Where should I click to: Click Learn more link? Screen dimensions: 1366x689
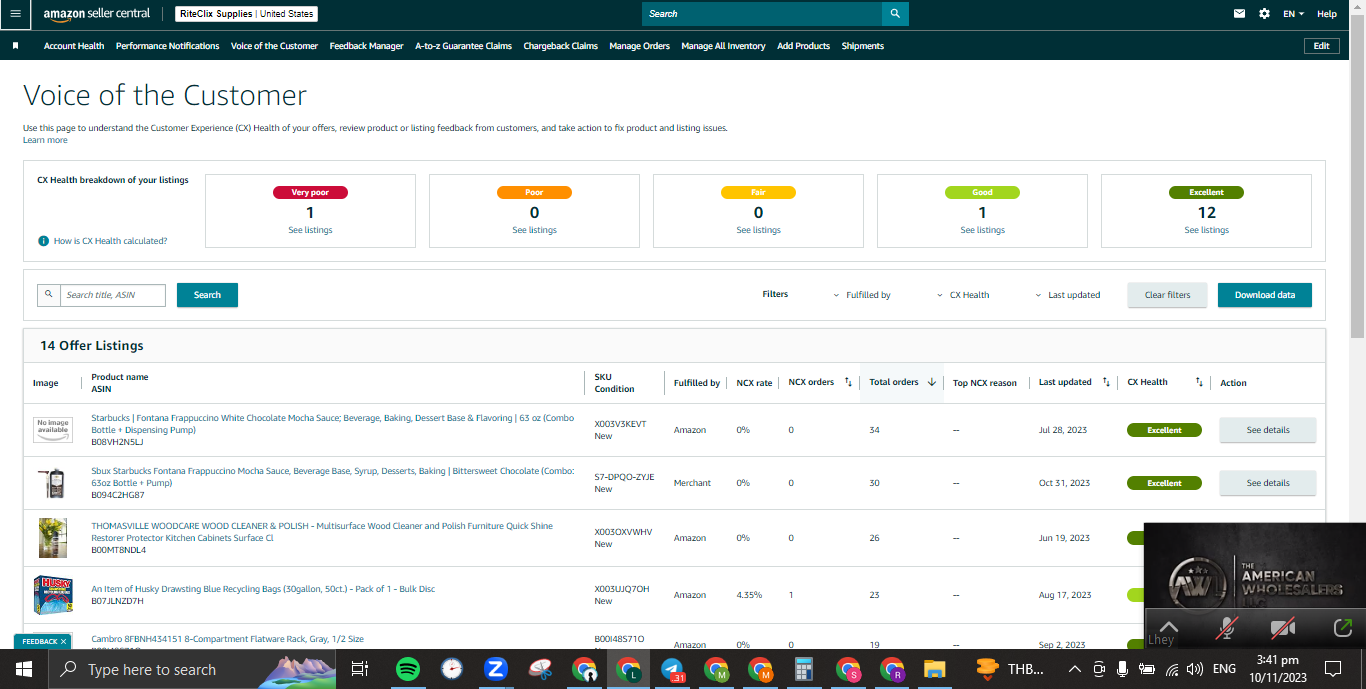(45, 140)
